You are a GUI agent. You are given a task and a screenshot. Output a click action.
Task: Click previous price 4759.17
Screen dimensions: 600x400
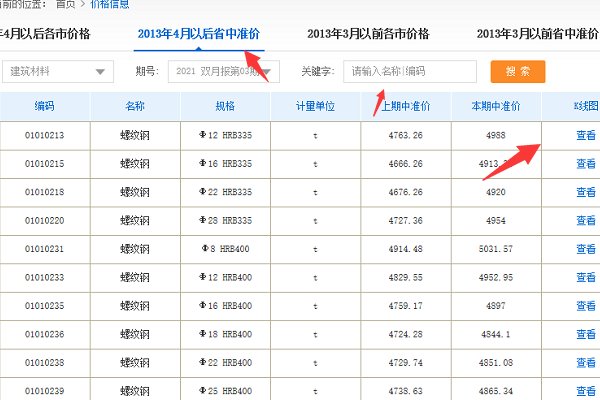click(x=406, y=306)
